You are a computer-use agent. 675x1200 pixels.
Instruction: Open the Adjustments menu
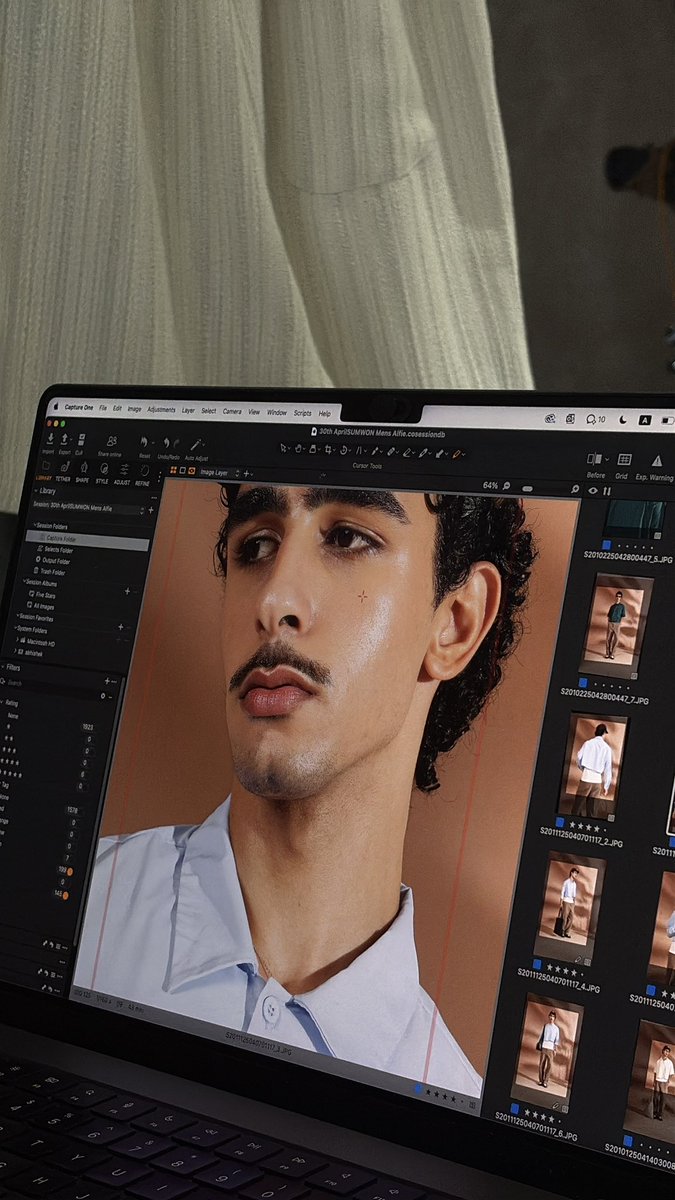point(161,409)
